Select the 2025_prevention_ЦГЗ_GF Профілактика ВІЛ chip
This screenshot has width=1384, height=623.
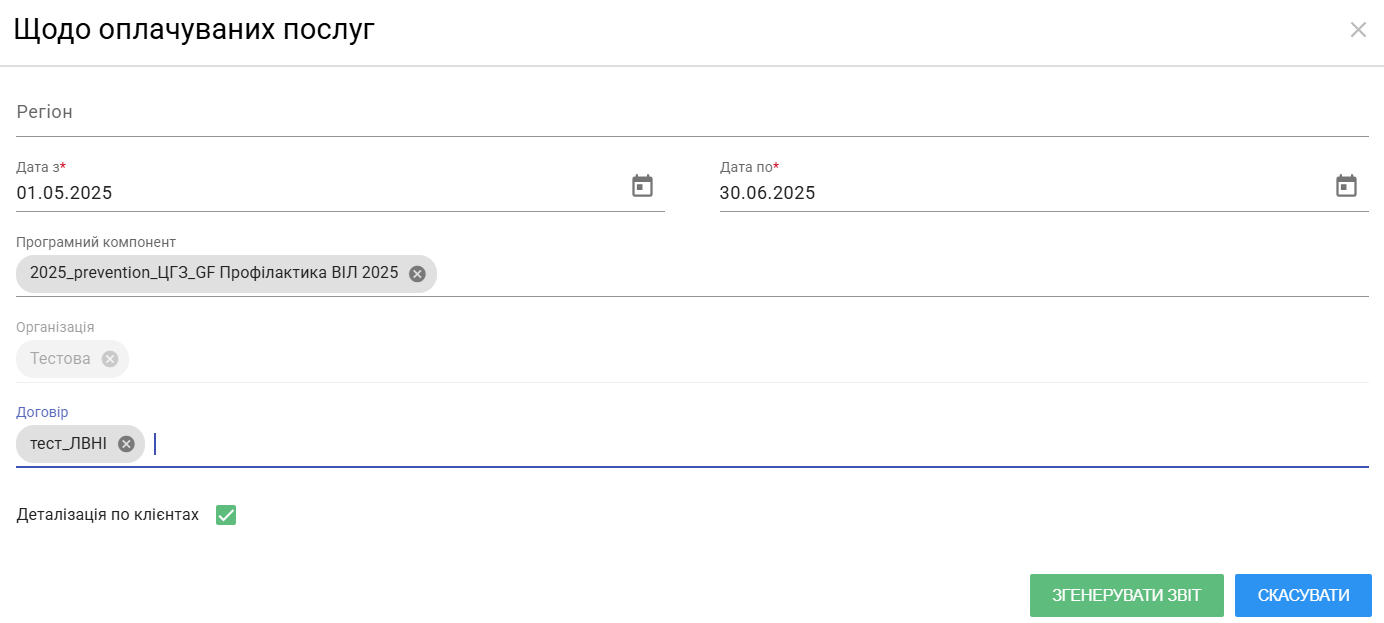coord(214,274)
